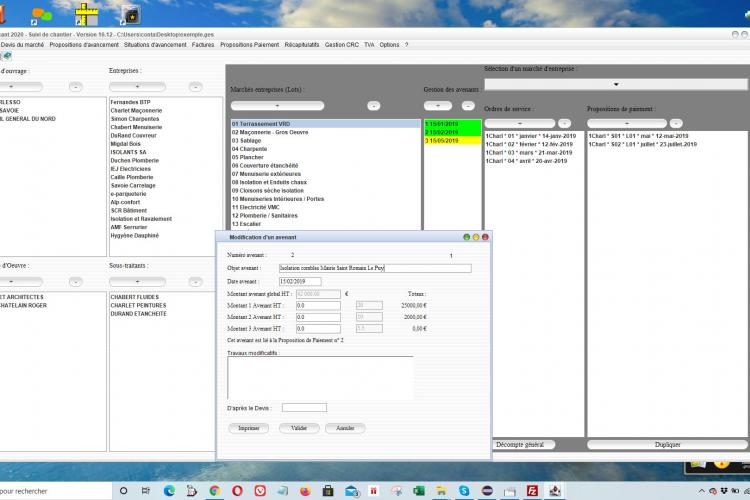Click the Objet avenant text field
750x500 pixels.
tap(375, 268)
